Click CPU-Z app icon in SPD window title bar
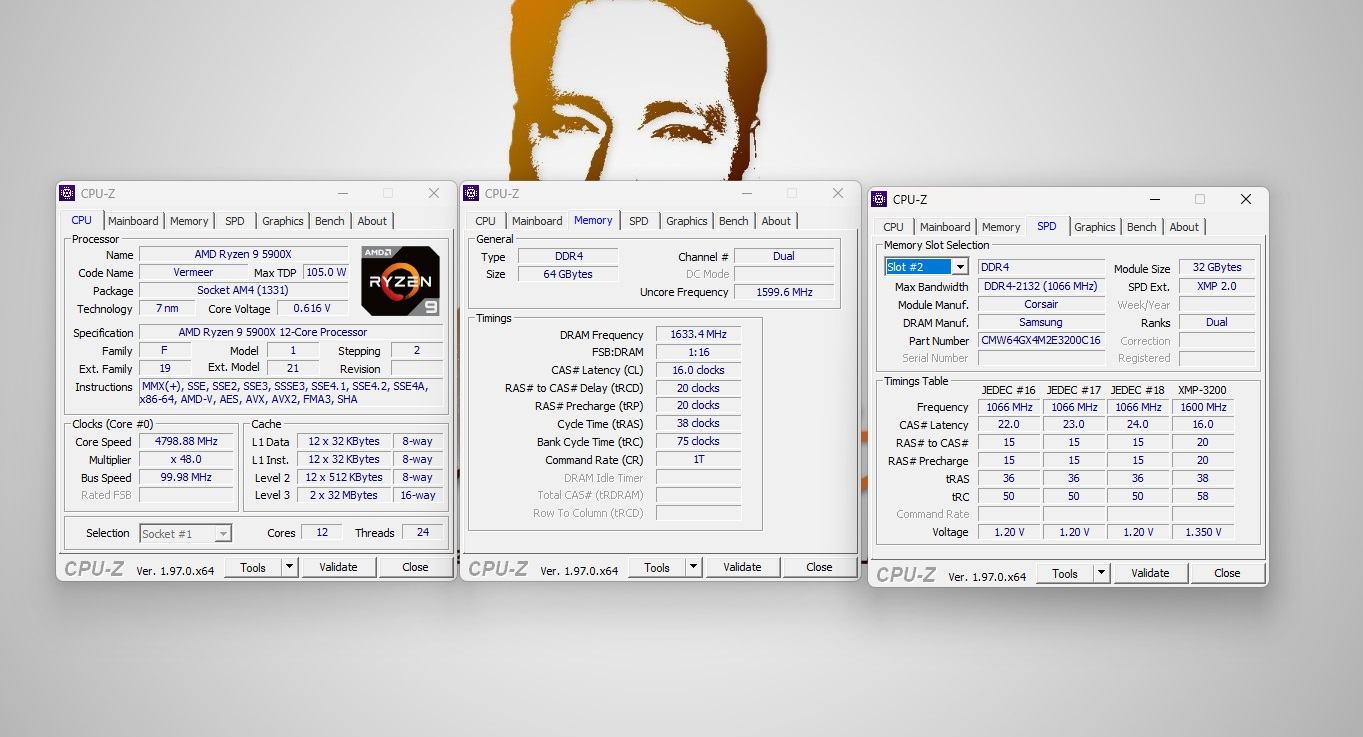1363x737 pixels. pyautogui.click(x=879, y=199)
